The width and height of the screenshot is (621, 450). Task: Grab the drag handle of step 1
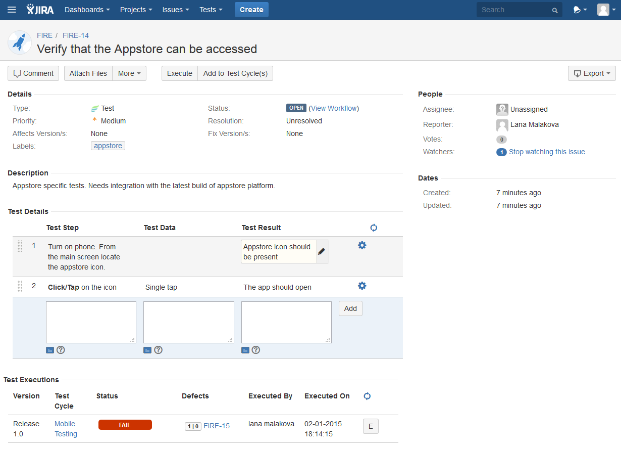[x=20, y=246]
